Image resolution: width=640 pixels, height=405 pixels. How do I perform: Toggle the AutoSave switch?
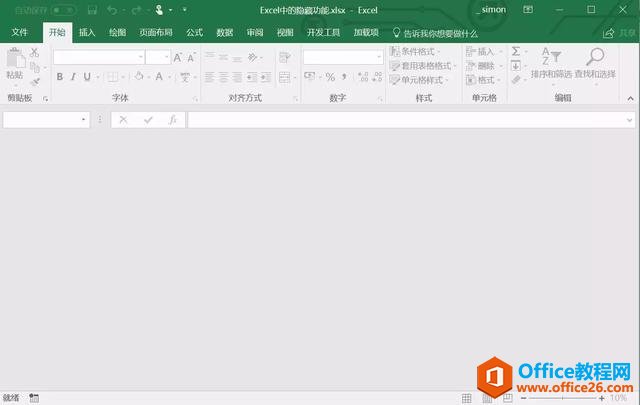coord(61,10)
